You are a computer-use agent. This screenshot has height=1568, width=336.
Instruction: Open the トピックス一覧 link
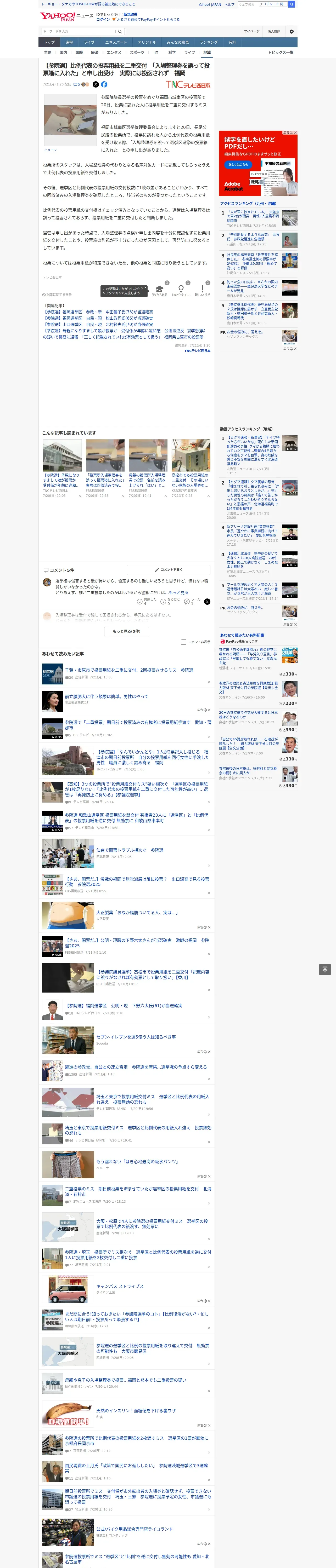(x=281, y=52)
